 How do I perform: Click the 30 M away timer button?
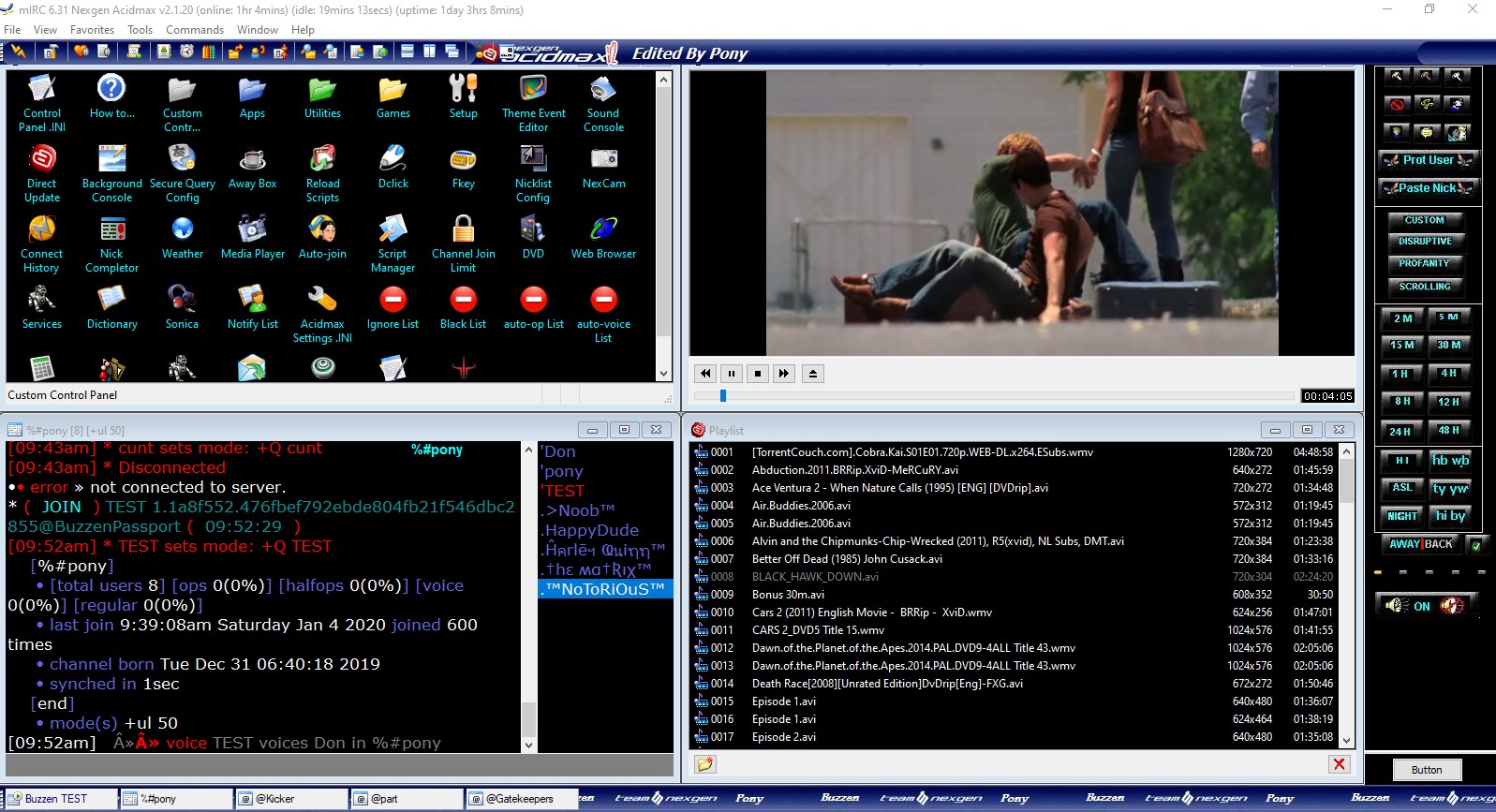coord(1449,346)
